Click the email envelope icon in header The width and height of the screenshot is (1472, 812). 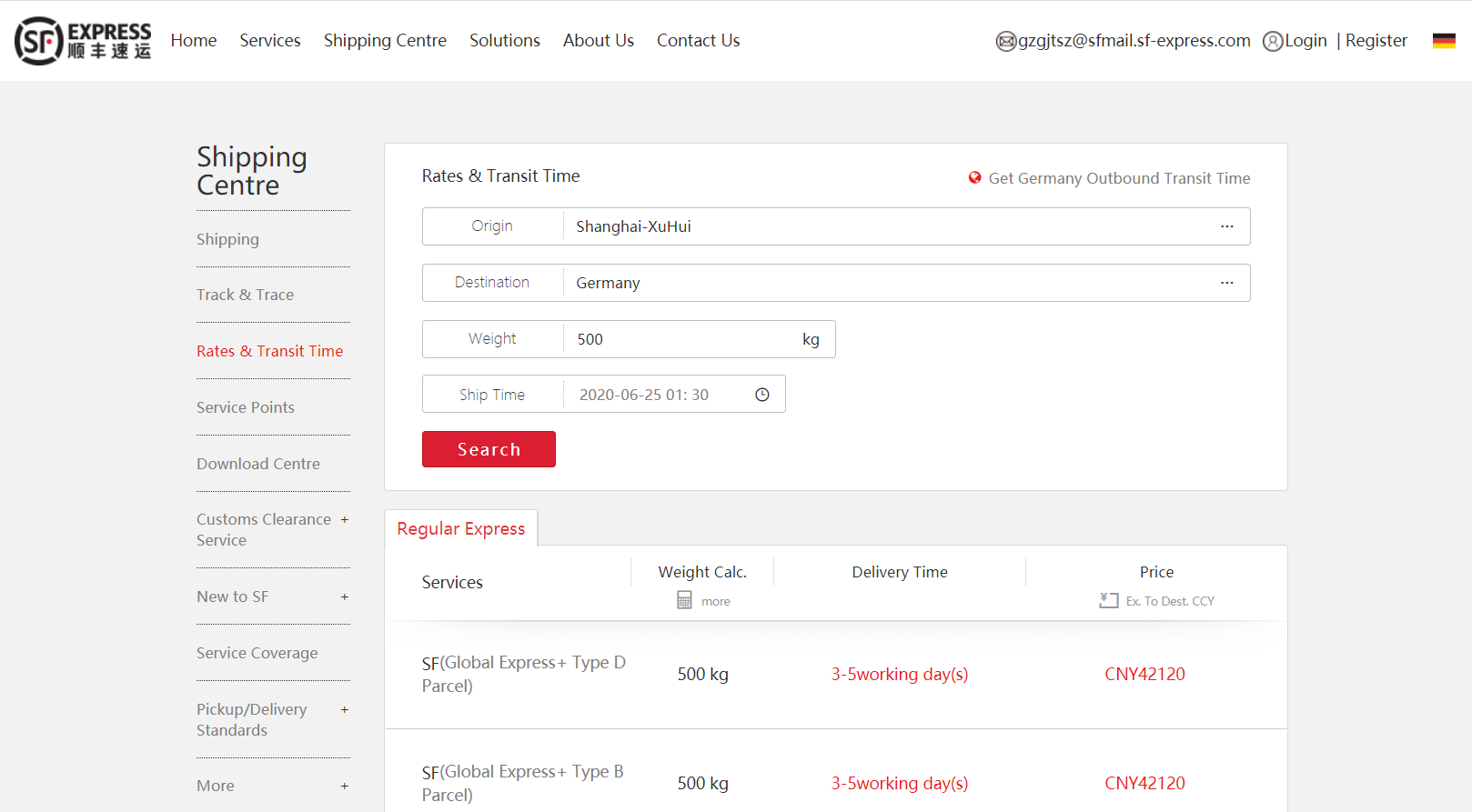(1005, 41)
